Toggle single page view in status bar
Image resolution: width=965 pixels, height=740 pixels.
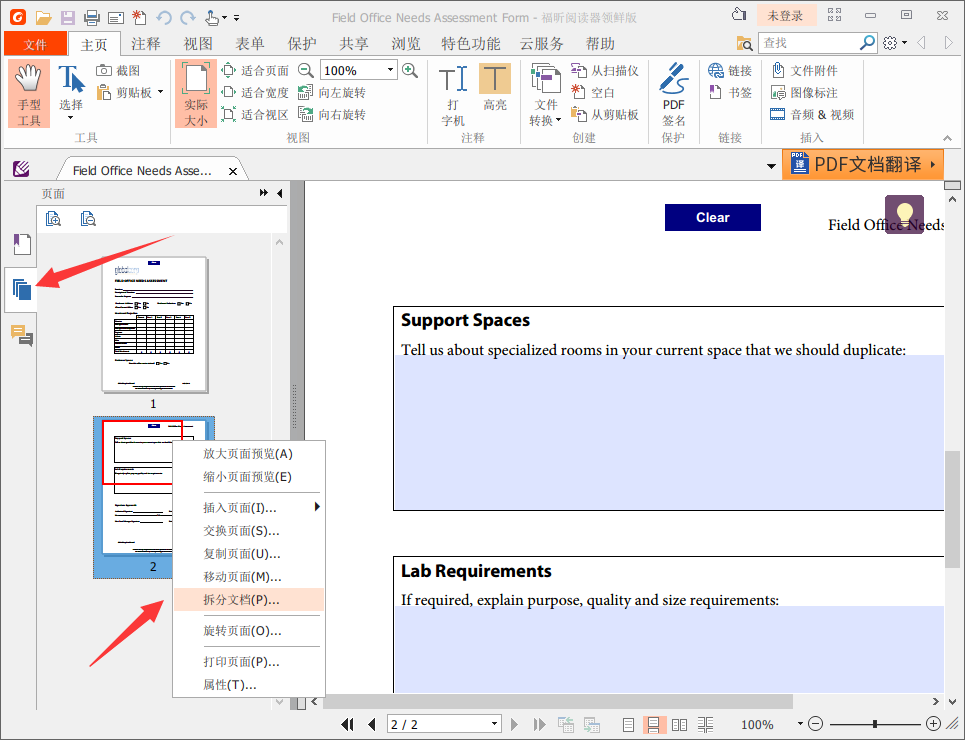(627, 724)
